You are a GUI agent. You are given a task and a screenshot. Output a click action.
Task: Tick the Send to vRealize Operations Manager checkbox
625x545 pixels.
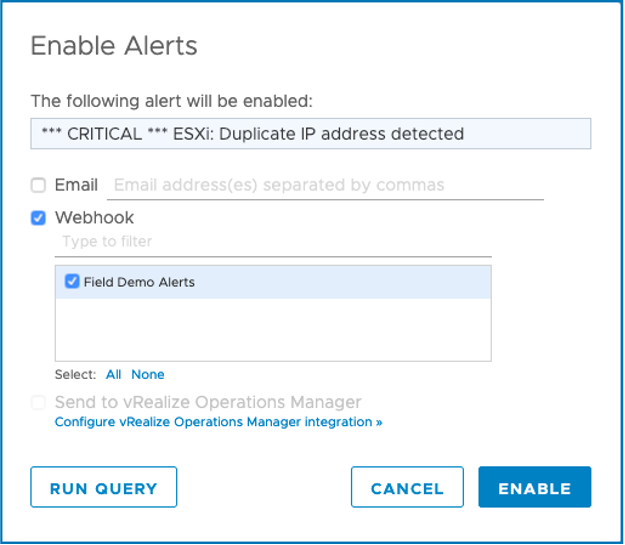point(38,402)
